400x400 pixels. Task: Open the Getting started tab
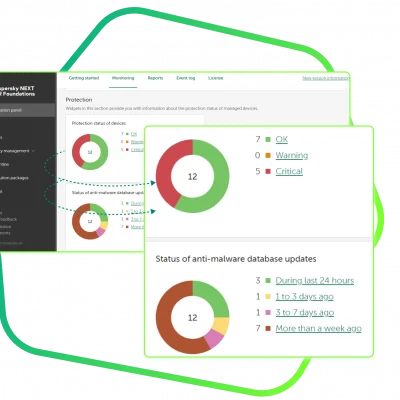84,78
